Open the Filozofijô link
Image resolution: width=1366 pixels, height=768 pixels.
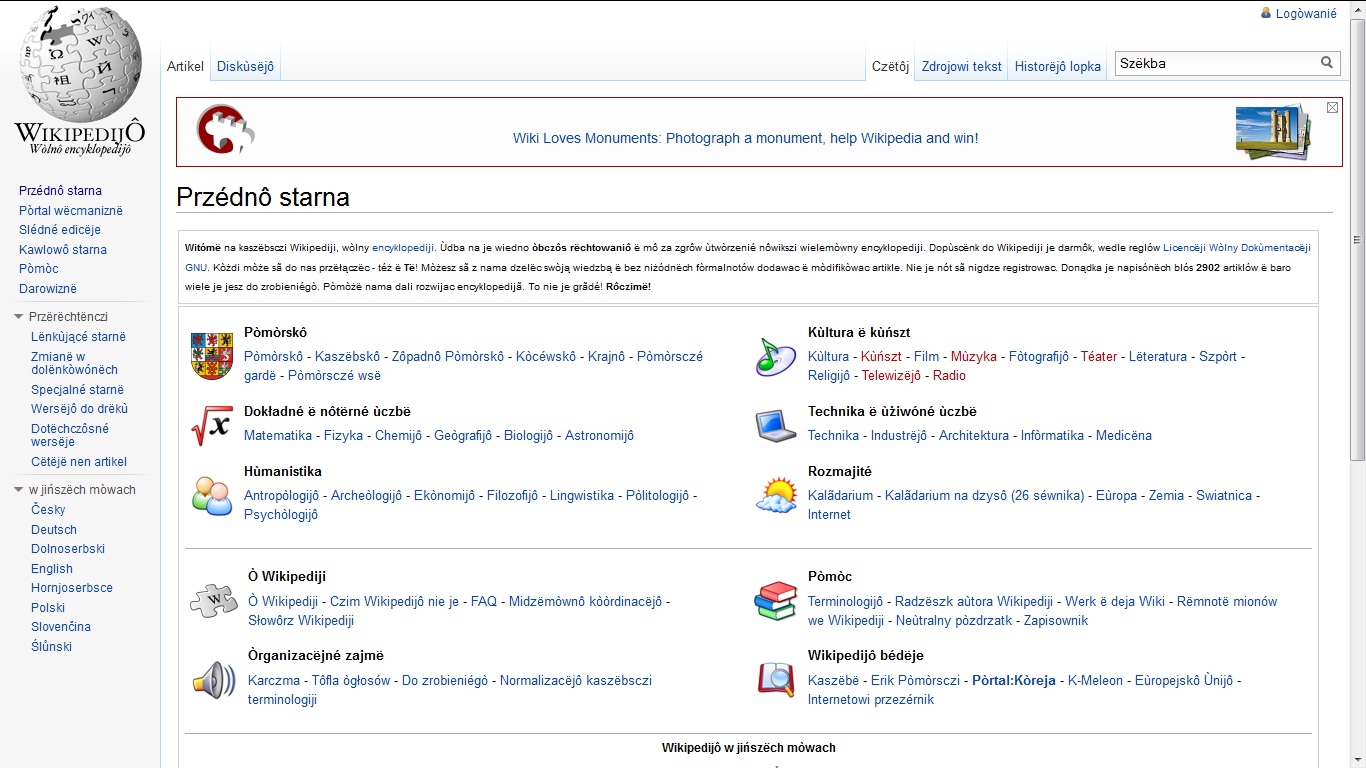point(512,496)
